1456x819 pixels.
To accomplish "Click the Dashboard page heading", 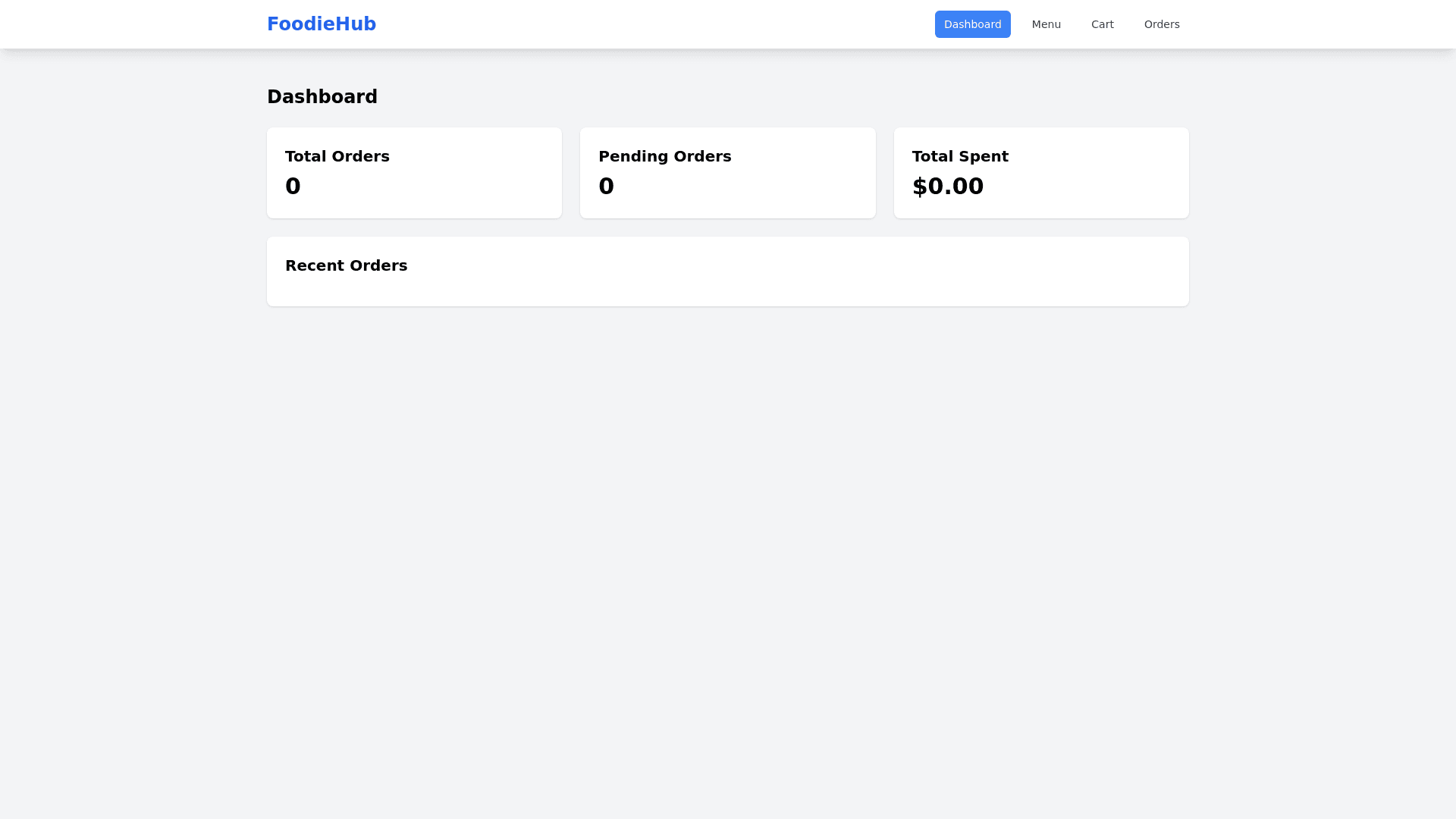I will (x=322, y=97).
